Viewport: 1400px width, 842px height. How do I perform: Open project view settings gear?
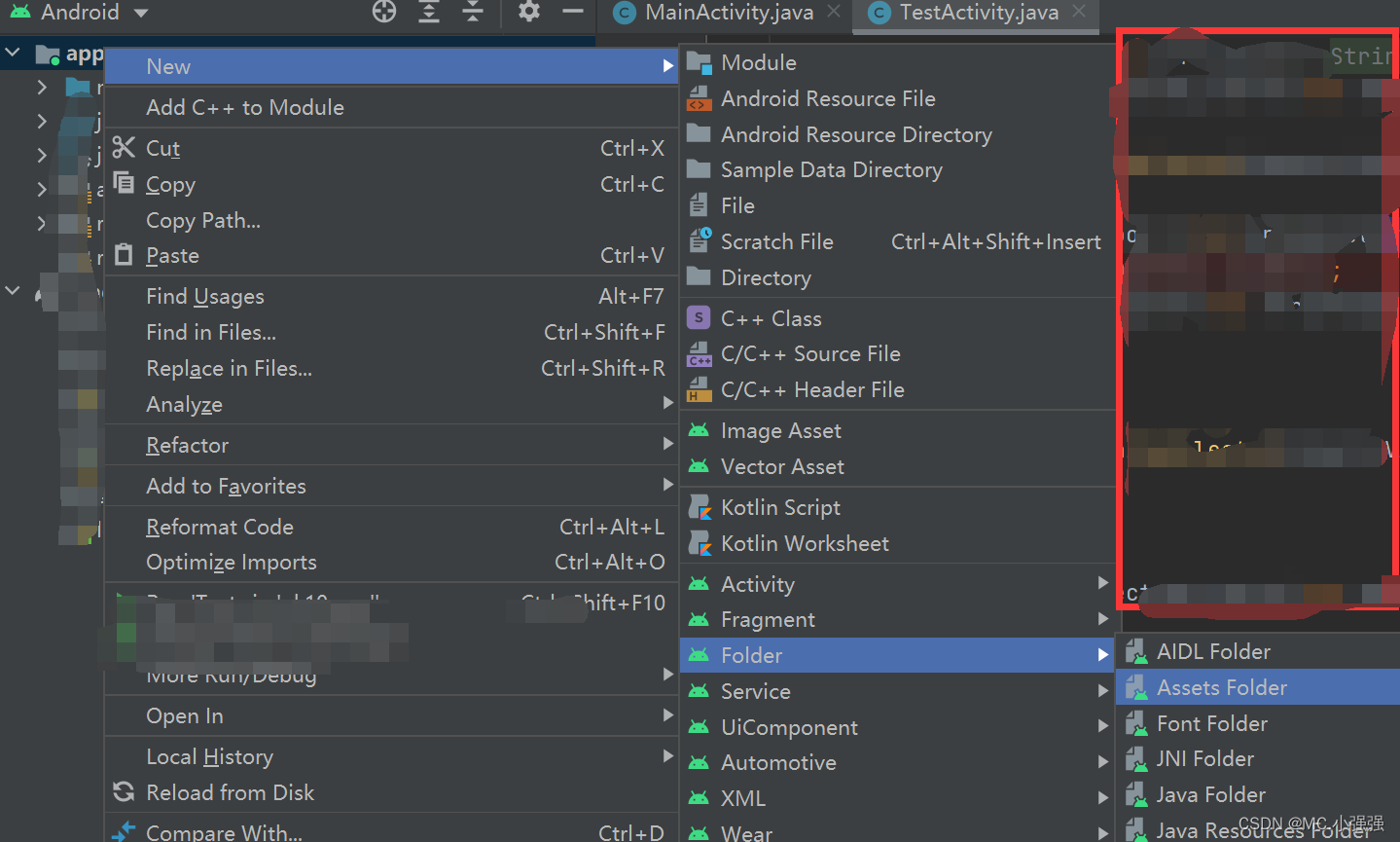(529, 12)
